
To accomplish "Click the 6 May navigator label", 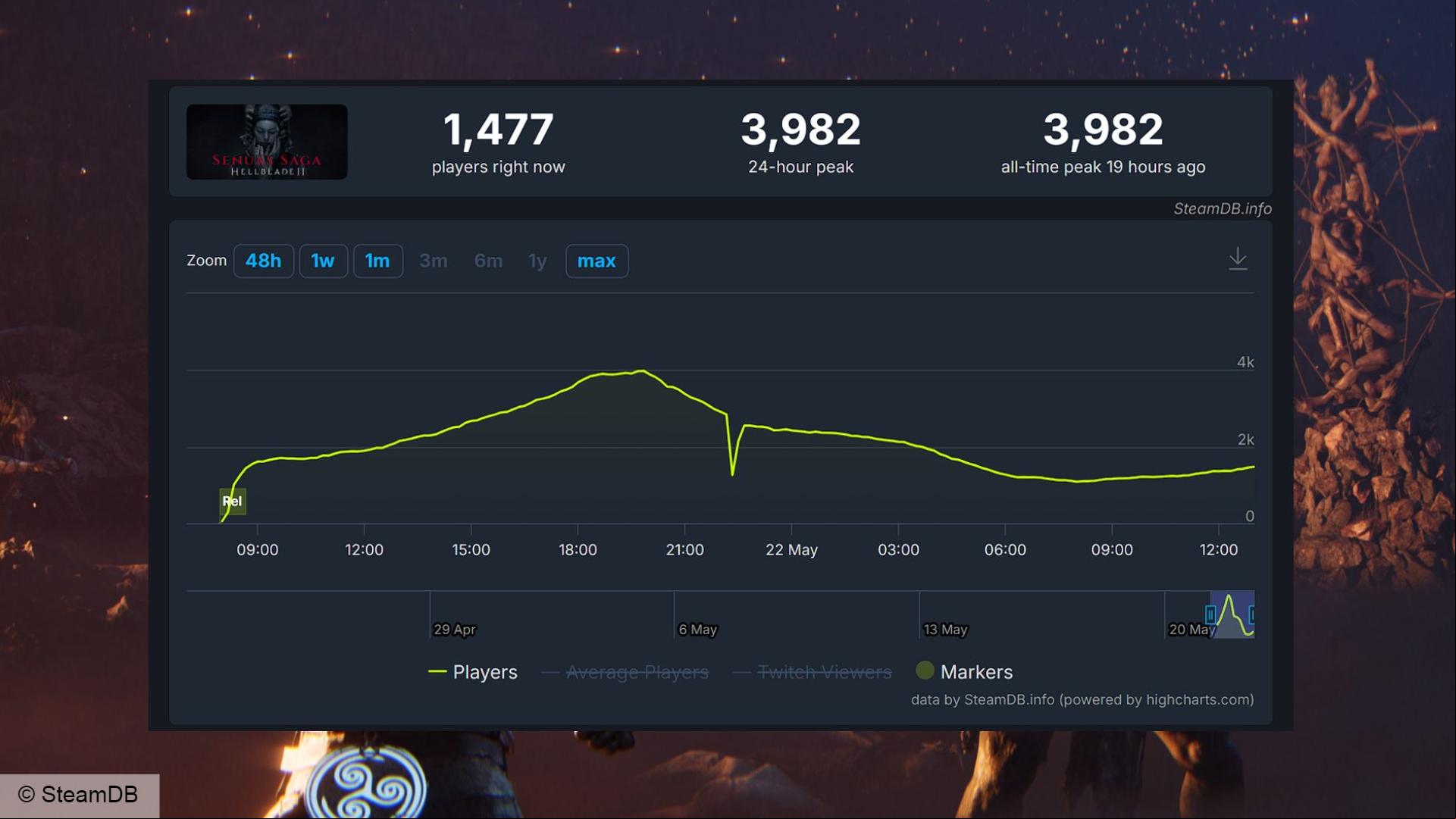I will 698,630.
